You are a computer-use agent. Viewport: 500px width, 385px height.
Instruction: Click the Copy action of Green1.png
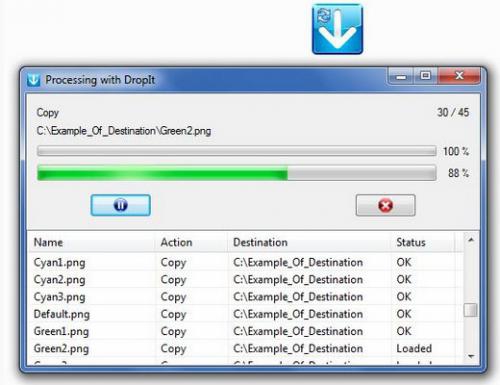pos(173,332)
